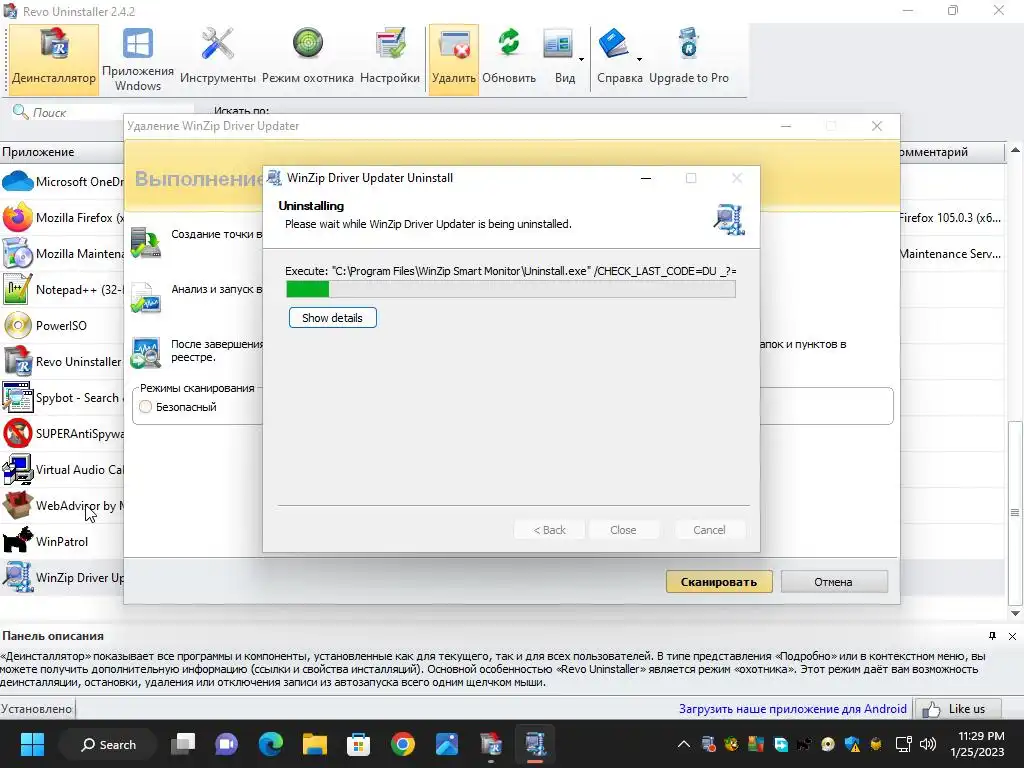Screen dimensions: 1024x768
Task: Open taskbar Search
Action: [x=108, y=744]
